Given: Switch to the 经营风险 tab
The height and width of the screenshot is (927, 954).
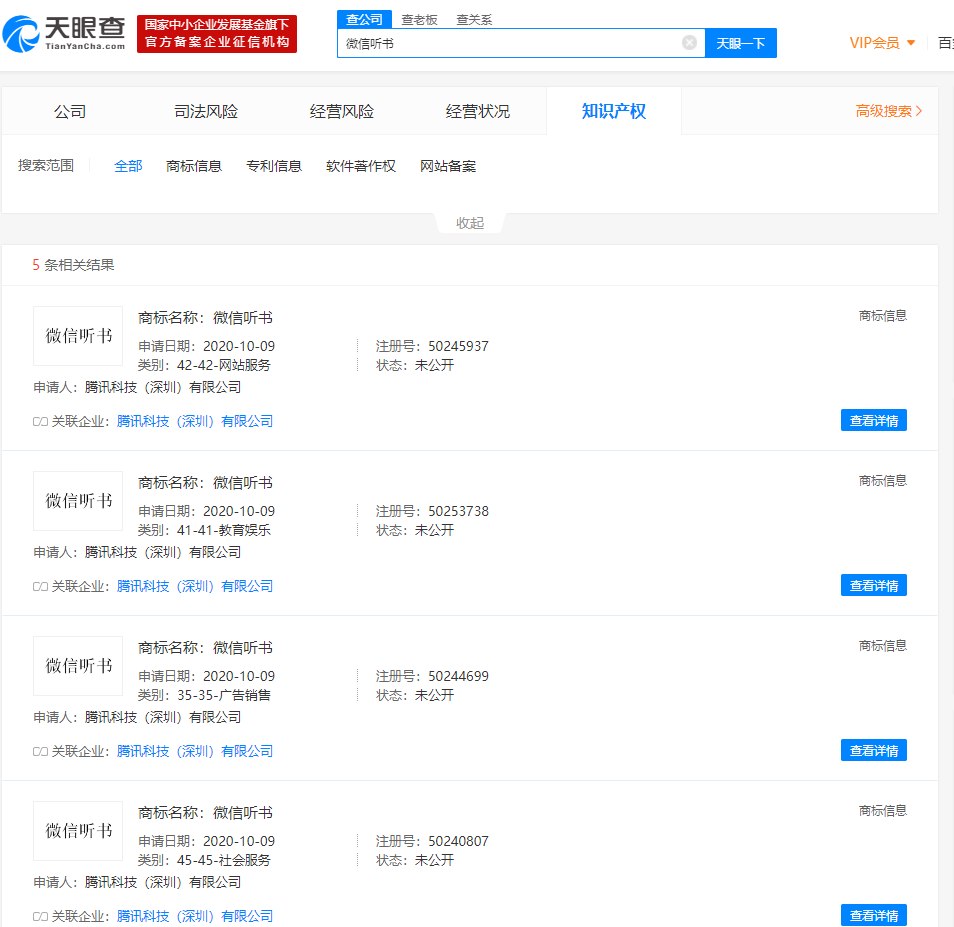Looking at the screenshot, I should [x=341, y=111].
